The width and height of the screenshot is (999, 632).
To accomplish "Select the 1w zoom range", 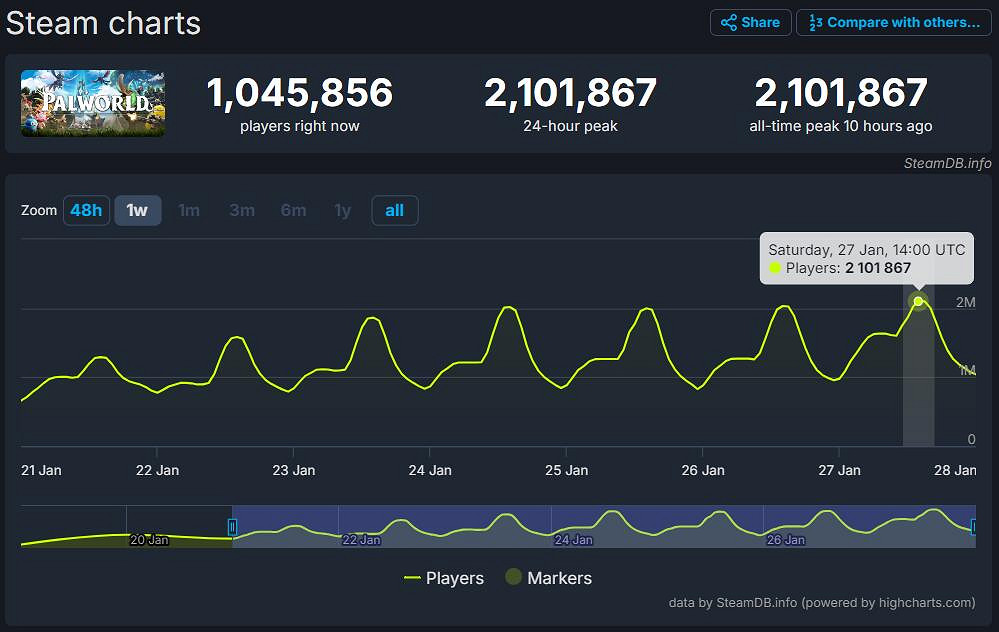I will click(x=137, y=210).
